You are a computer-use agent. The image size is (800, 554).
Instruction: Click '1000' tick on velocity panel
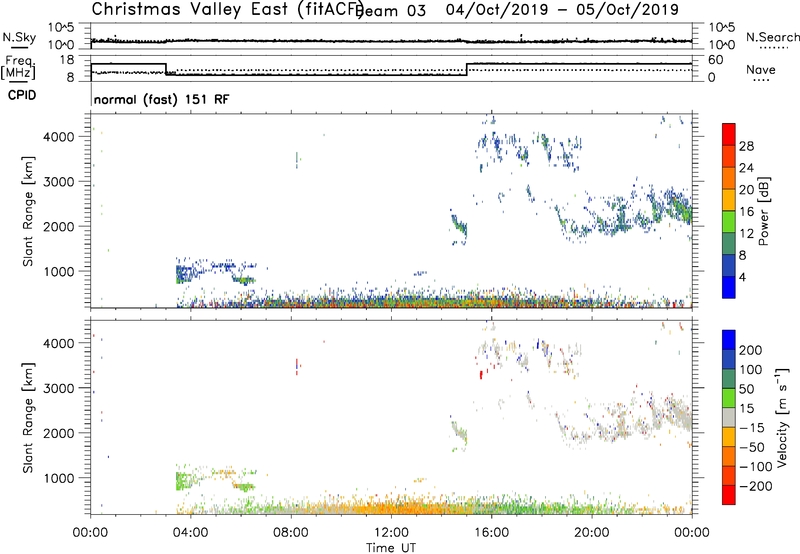[x=59, y=478]
